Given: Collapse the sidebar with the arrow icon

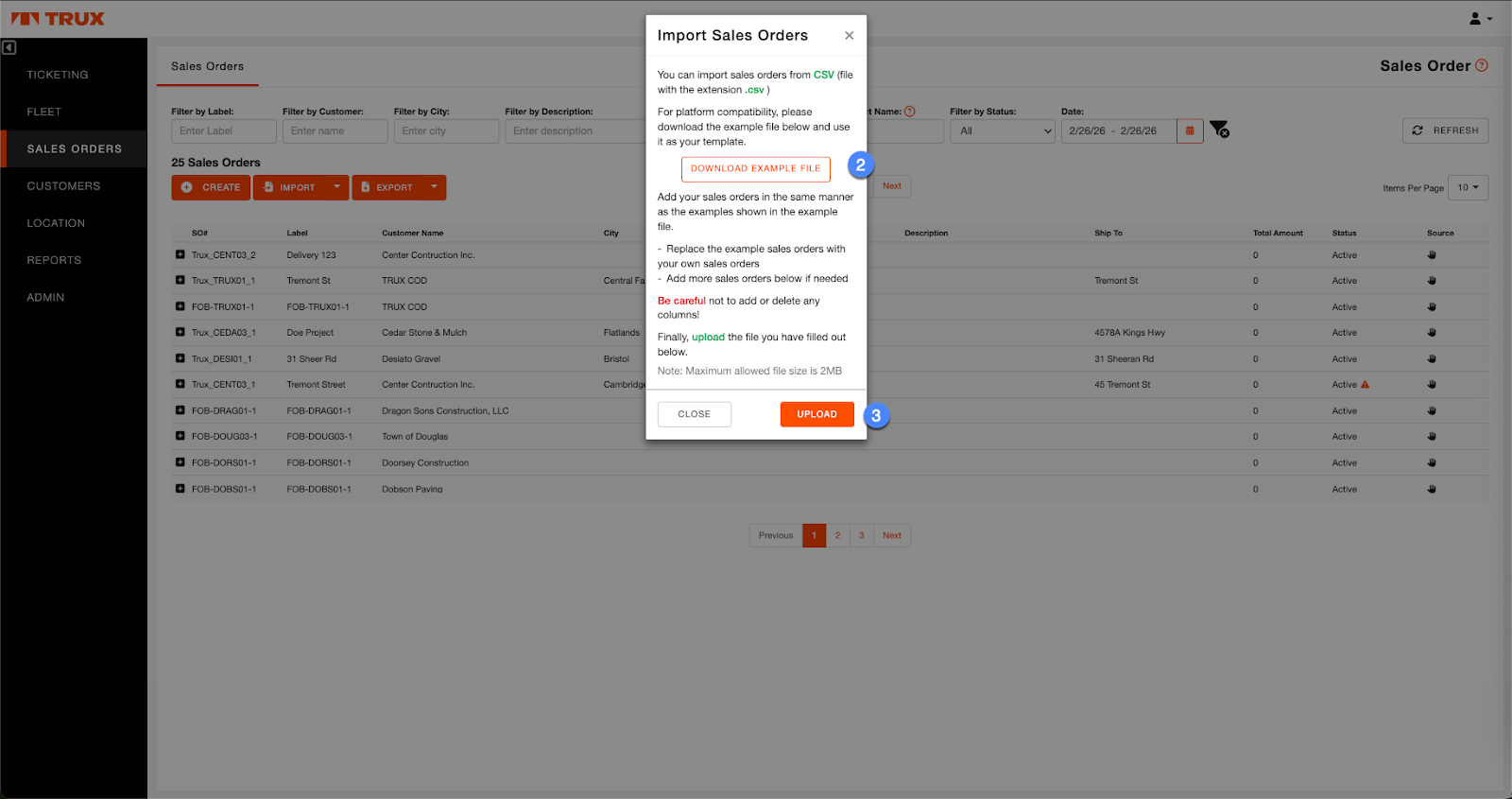Looking at the screenshot, I should pos(9,47).
